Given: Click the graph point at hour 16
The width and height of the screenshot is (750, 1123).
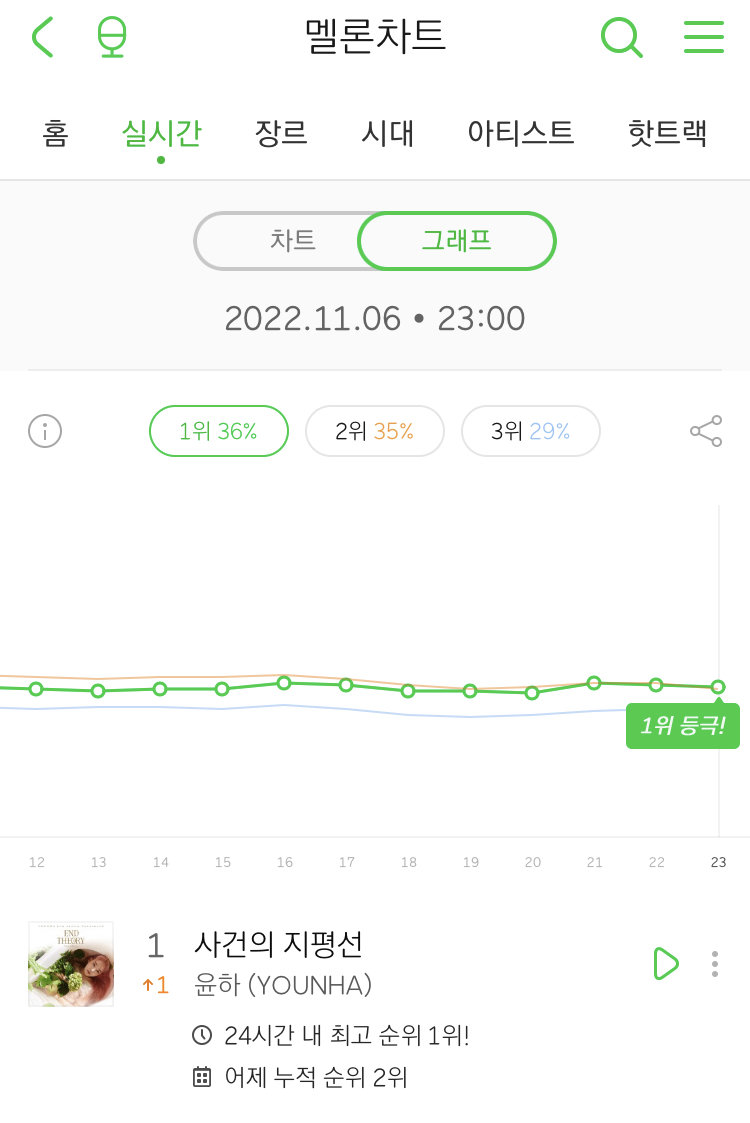Looking at the screenshot, I should (284, 683).
